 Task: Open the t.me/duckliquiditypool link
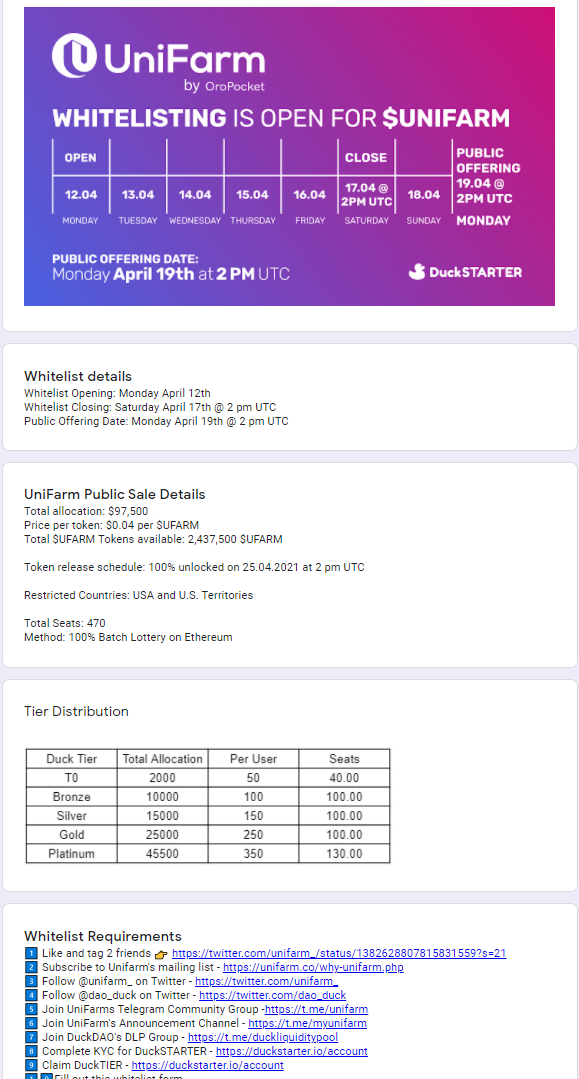(x=263, y=1037)
